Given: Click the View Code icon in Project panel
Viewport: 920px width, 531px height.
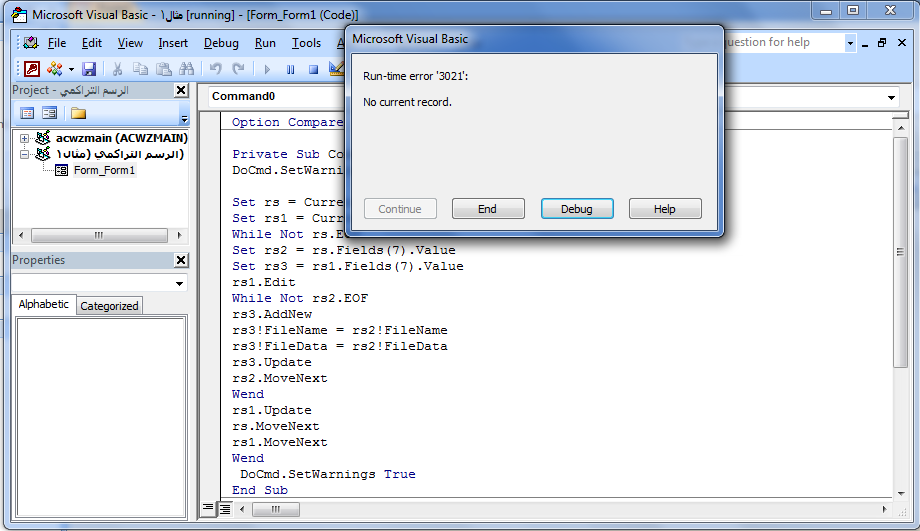Looking at the screenshot, I should 27,113.
